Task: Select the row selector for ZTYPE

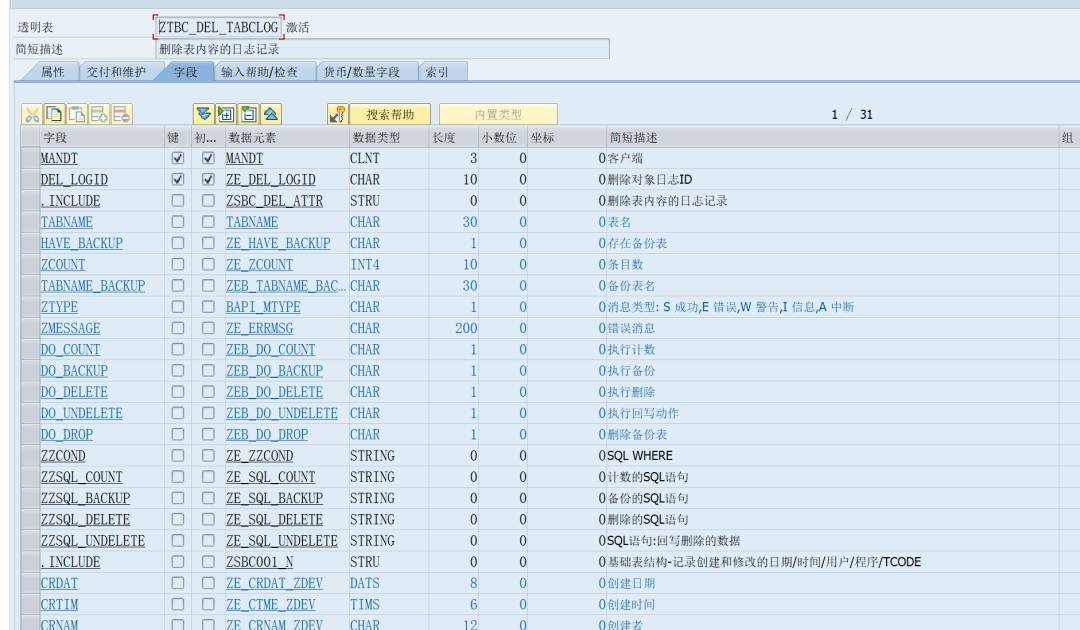Action: click(30, 307)
